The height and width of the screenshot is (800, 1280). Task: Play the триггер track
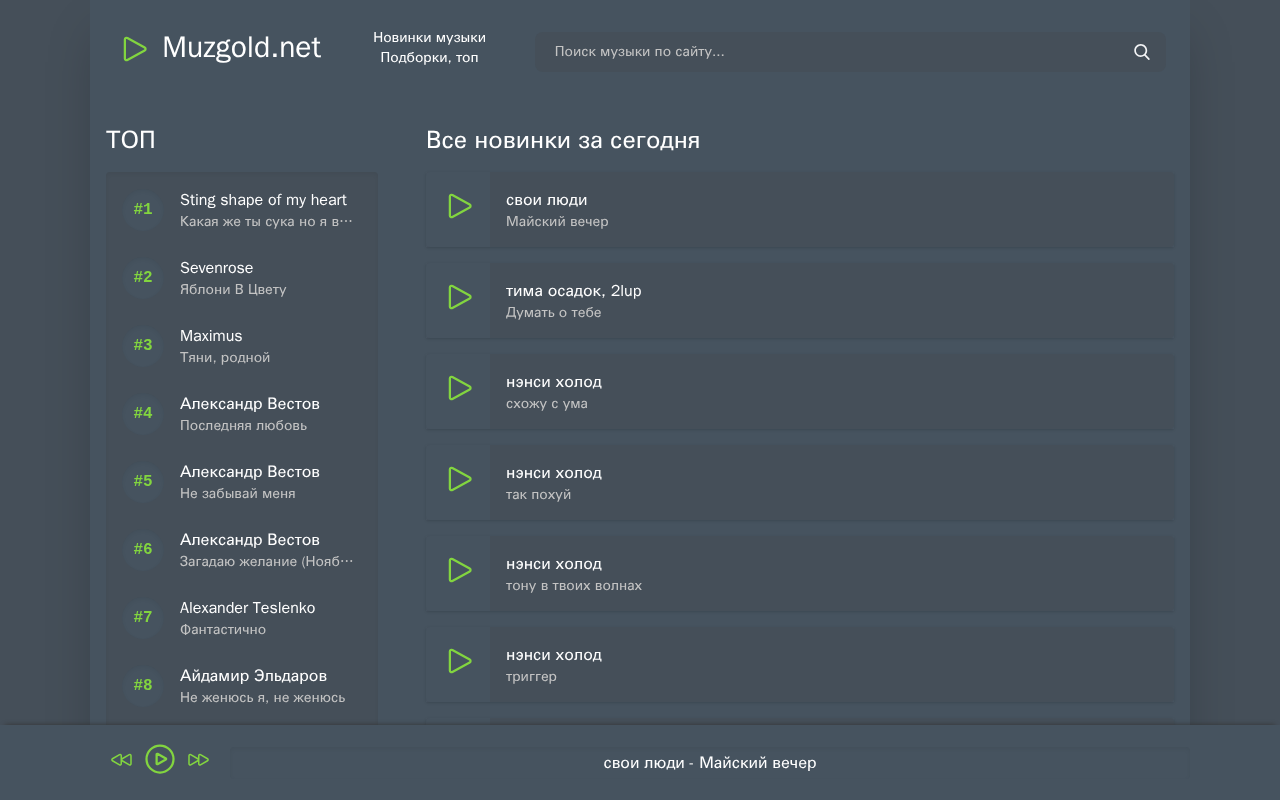point(459,661)
